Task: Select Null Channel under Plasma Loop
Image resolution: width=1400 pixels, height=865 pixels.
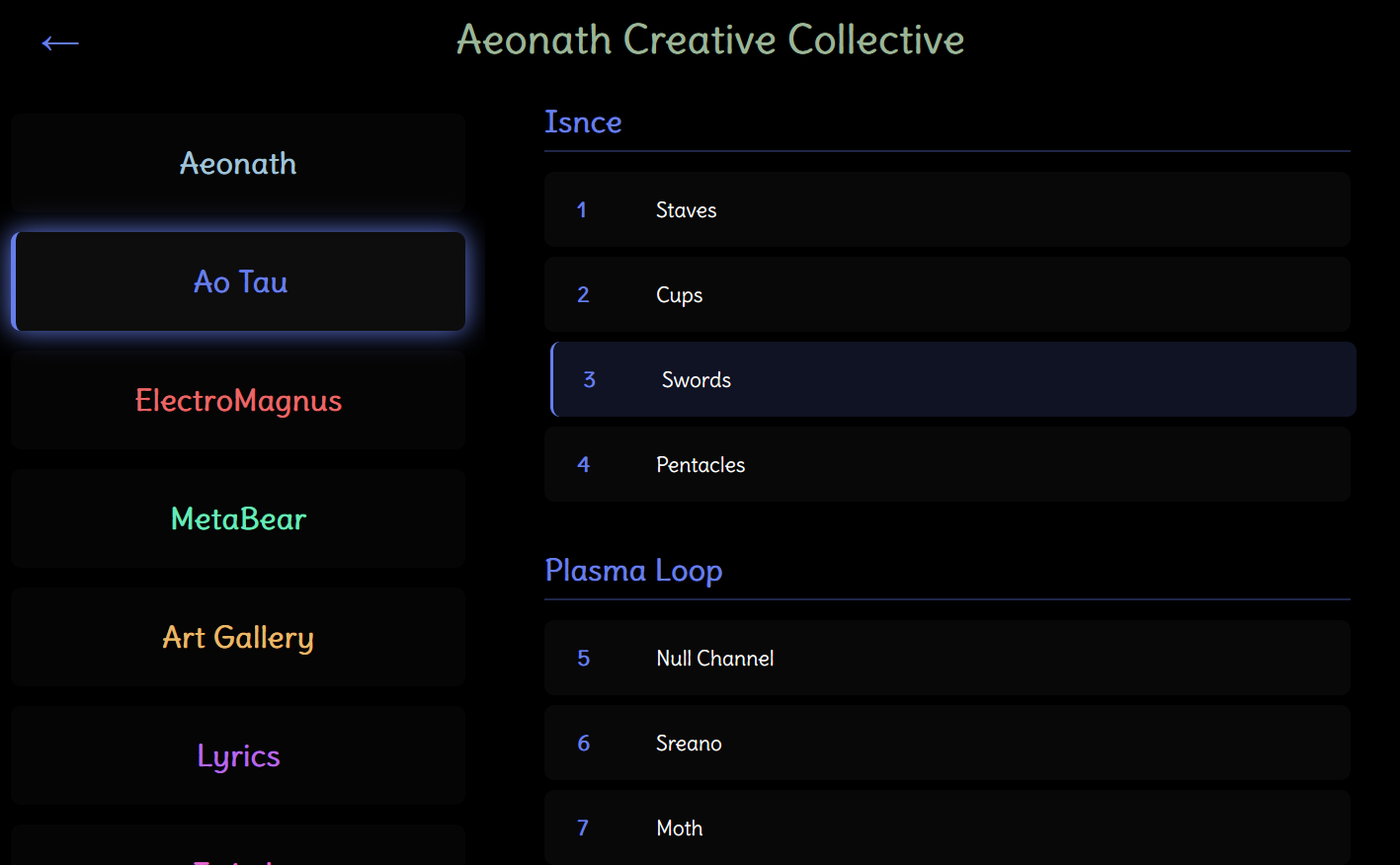Action: [x=947, y=658]
